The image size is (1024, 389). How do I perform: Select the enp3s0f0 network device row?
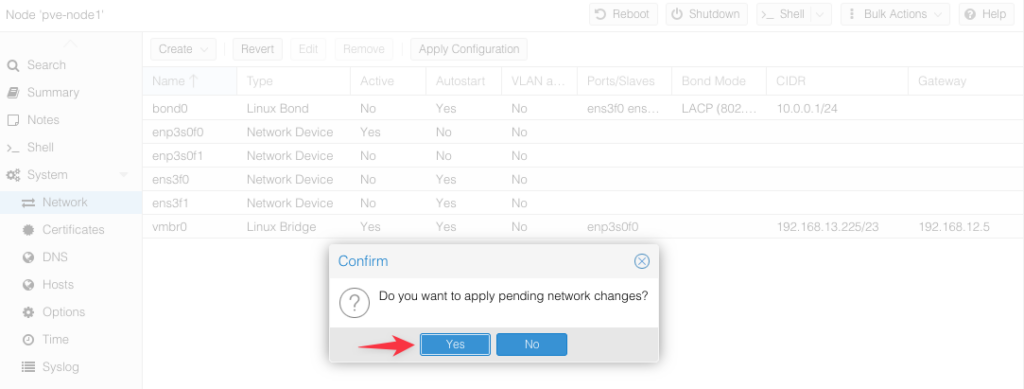[x=583, y=132]
